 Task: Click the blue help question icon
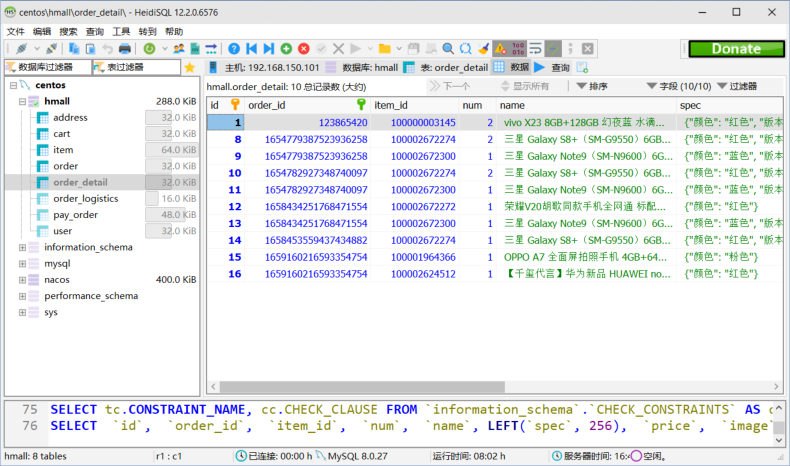tap(234, 49)
